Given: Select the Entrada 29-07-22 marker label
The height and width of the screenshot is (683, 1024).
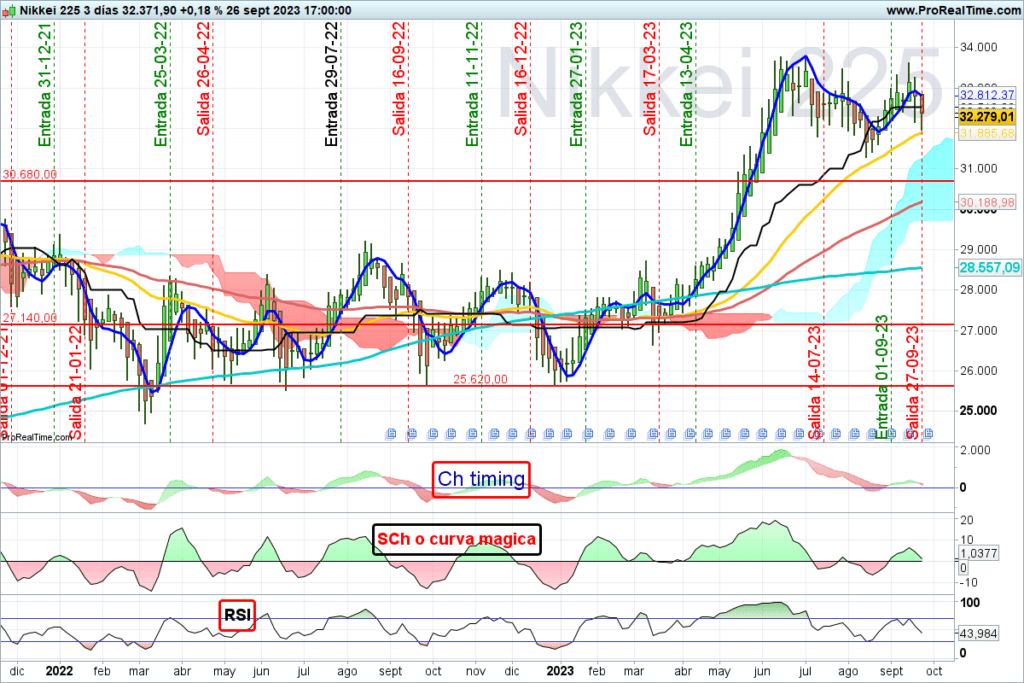Looking at the screenshot, I should click(x=332, y=85).
